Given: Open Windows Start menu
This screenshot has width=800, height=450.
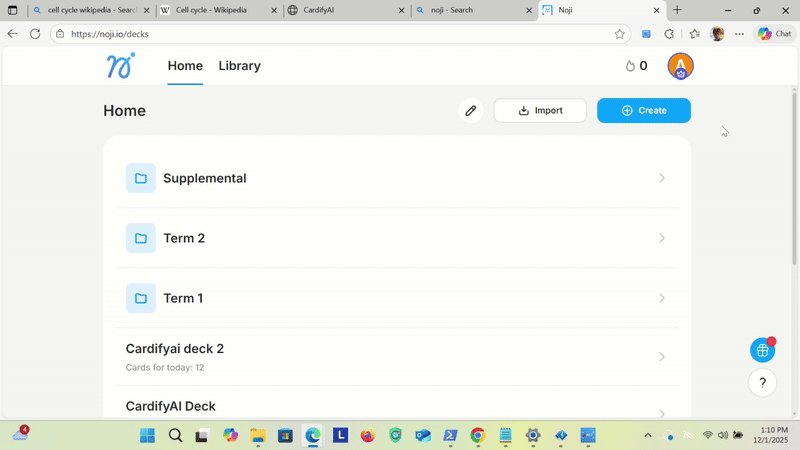Looking at the screenshot, I should pos(147,435).
